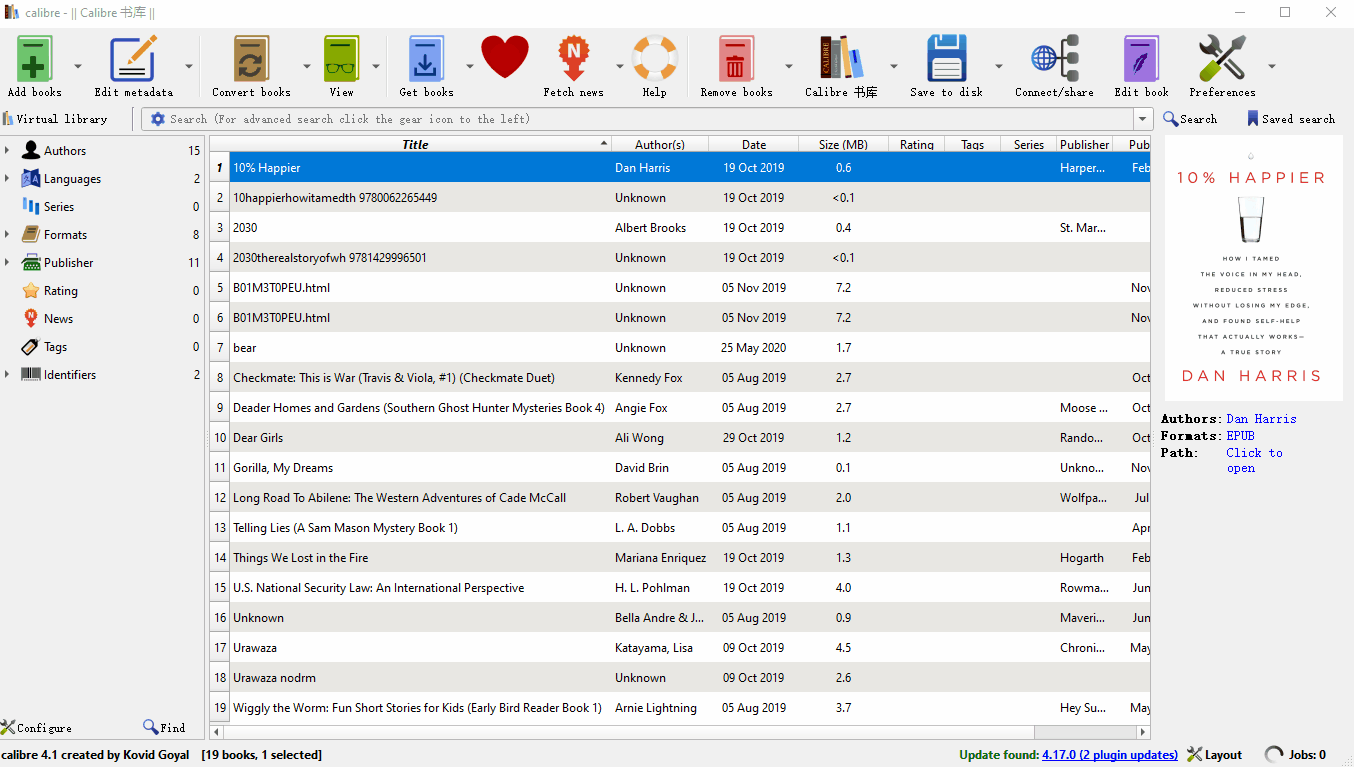This screenshot has height=767, width=1354.
Task: Click the Dan Harris author link
Action: (x=1261, y=419)
